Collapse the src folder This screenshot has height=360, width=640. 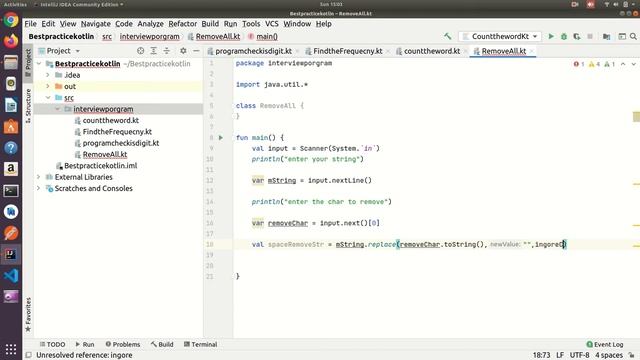pos(48,98)
